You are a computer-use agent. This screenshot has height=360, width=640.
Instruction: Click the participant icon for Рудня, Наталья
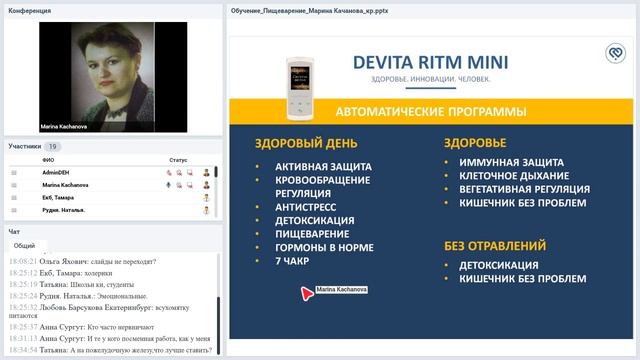coord(207,210)
